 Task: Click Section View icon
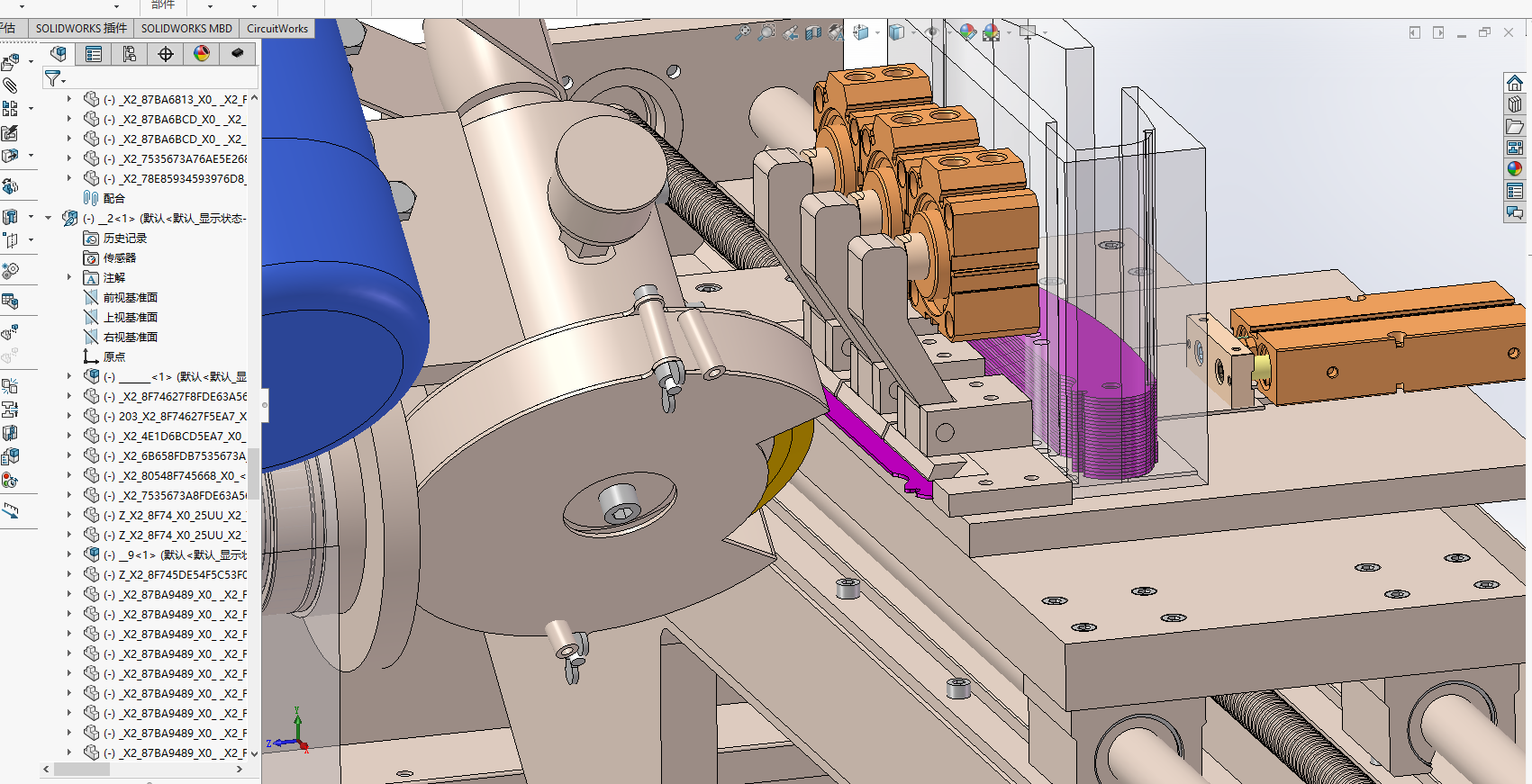tap(813, 32)
